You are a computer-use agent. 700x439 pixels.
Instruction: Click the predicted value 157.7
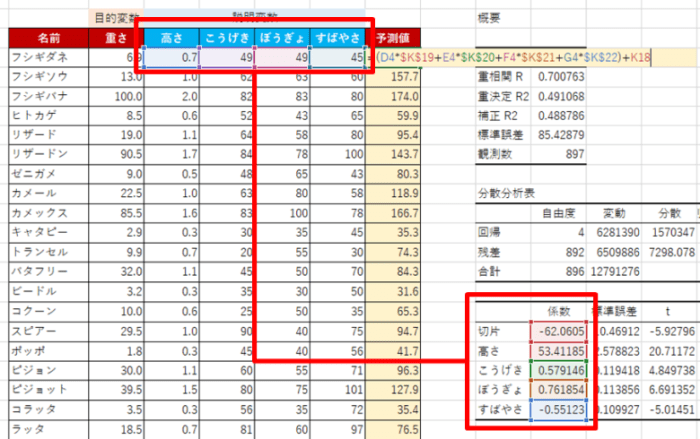click(x=393, y=77)
